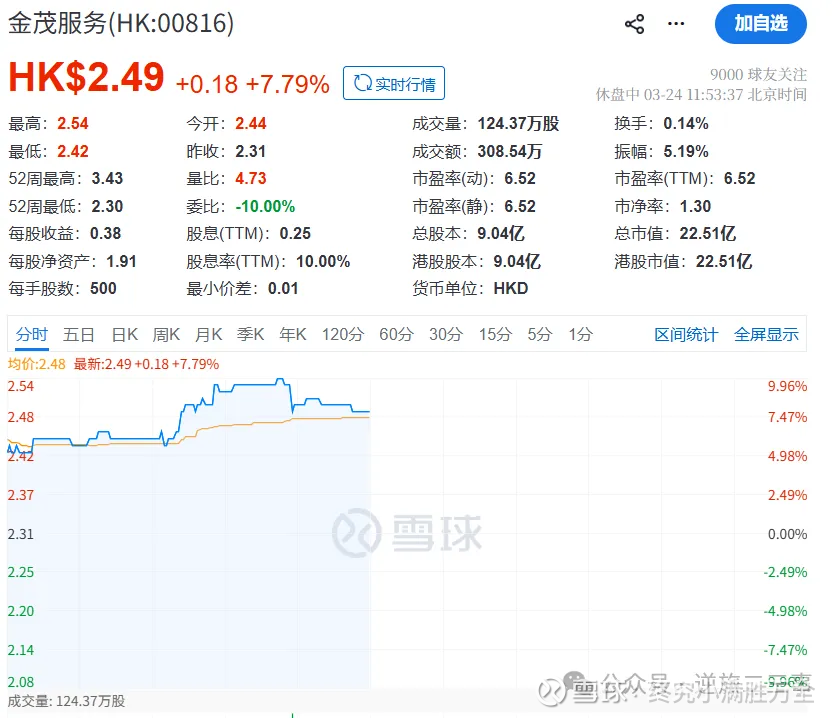
Task: Select the 五日 five-day chart tab
Action: click(79, 335)
